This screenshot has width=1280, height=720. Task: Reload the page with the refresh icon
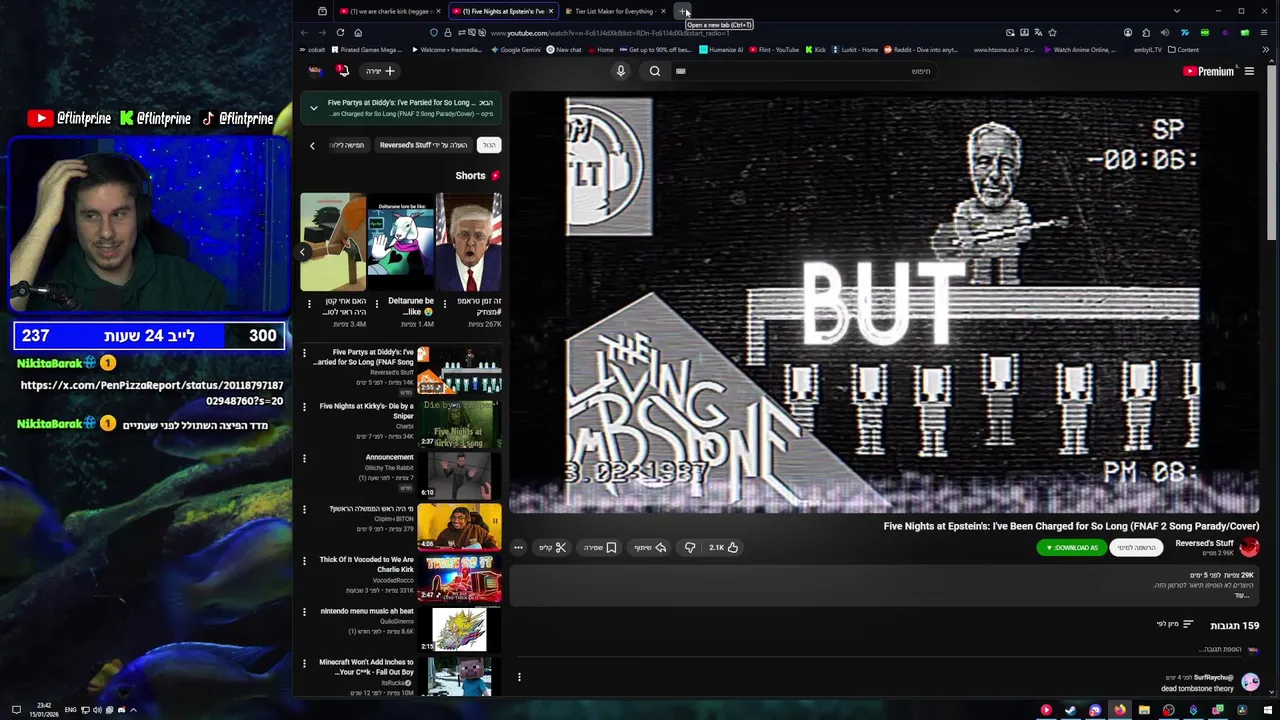point(340,32)
